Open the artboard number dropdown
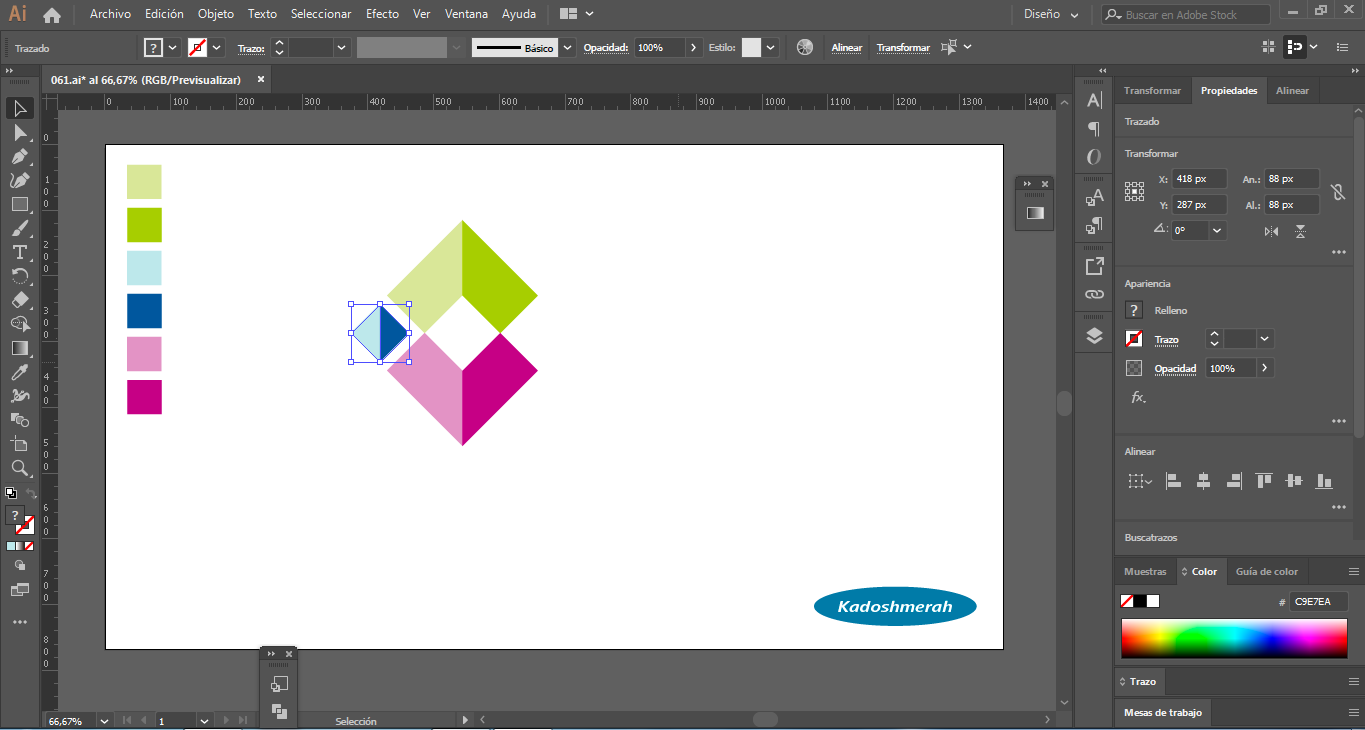The image size is (1365, 730). [204, 721]
